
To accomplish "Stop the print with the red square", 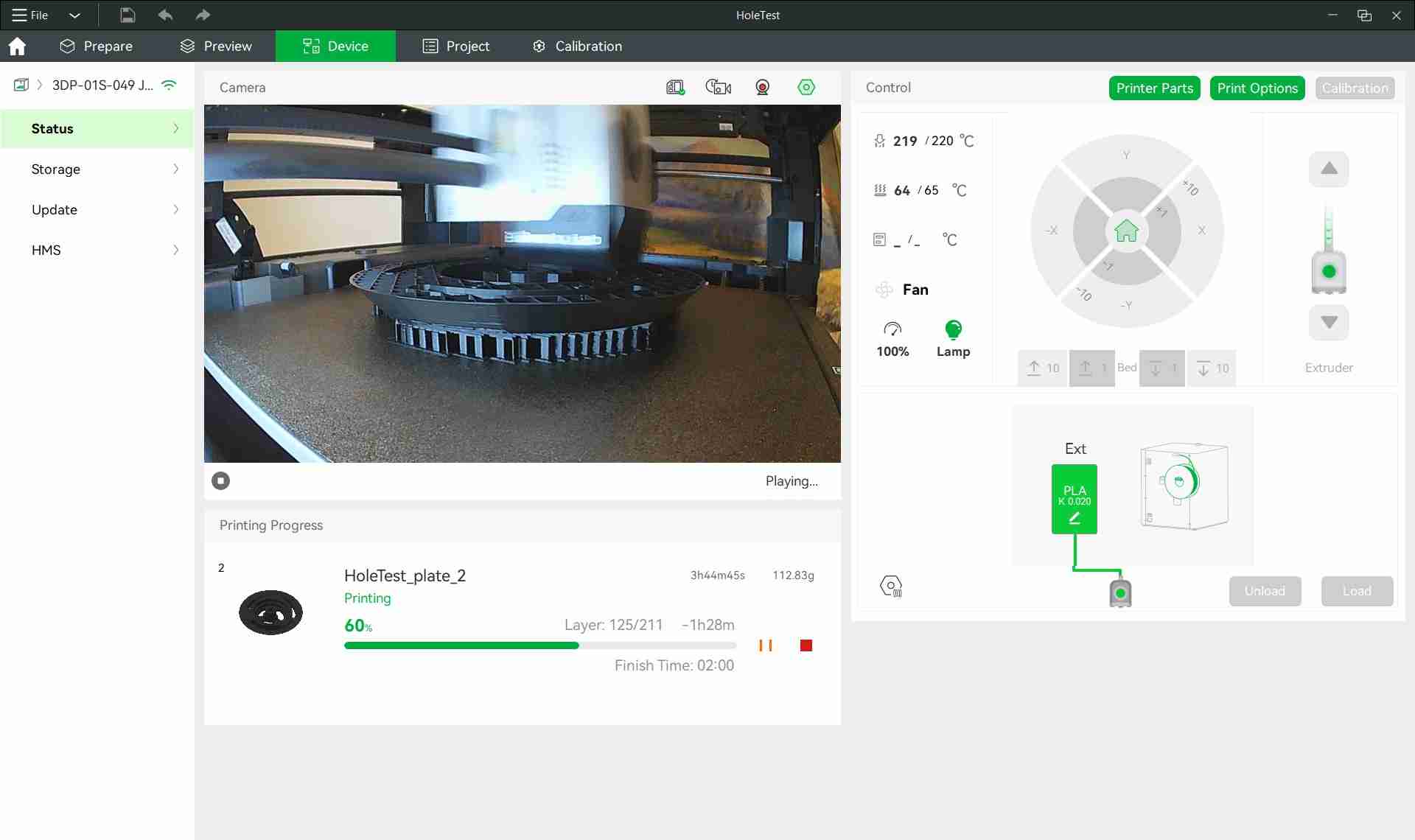I will pyautogui.click(x=806, y=645).
